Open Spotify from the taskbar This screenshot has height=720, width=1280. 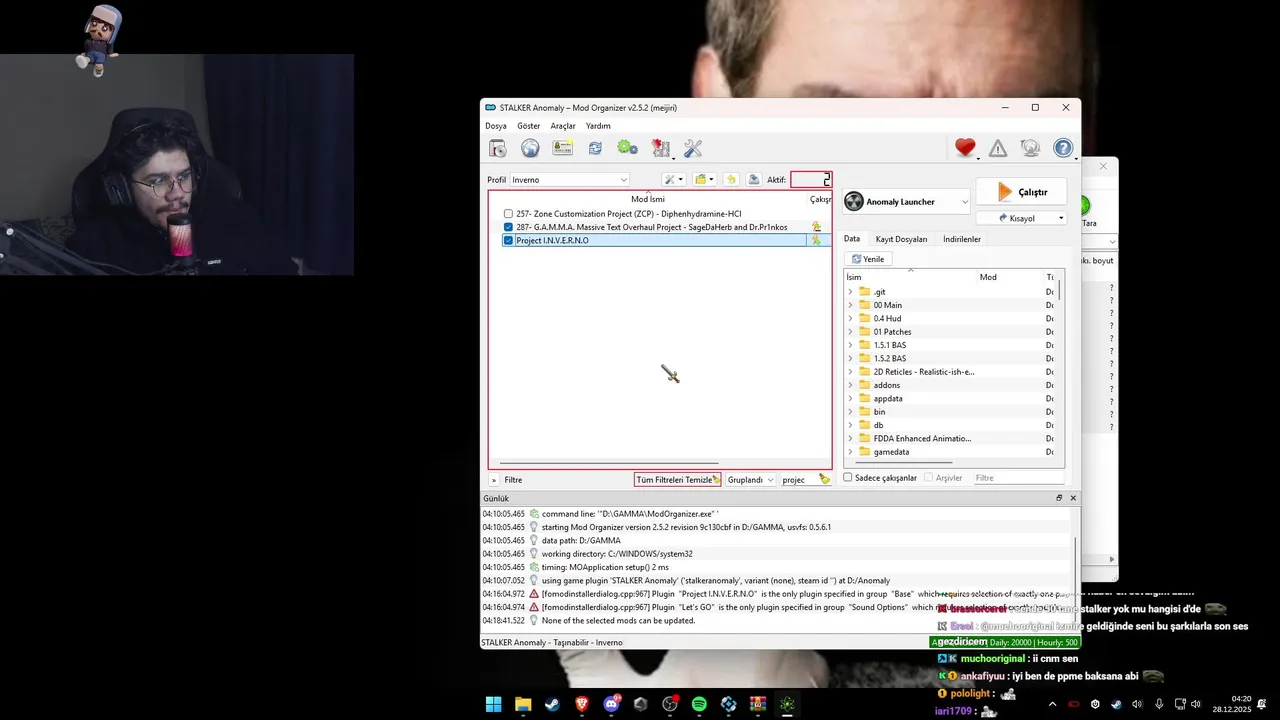point(699,704)
